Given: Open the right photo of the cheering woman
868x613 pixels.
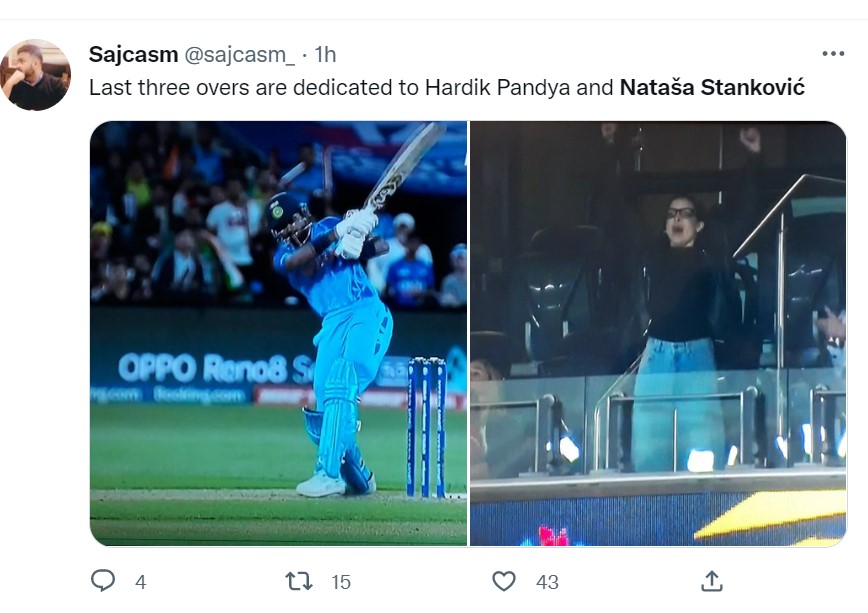Looking at the screenshot, I should point(658,333).
